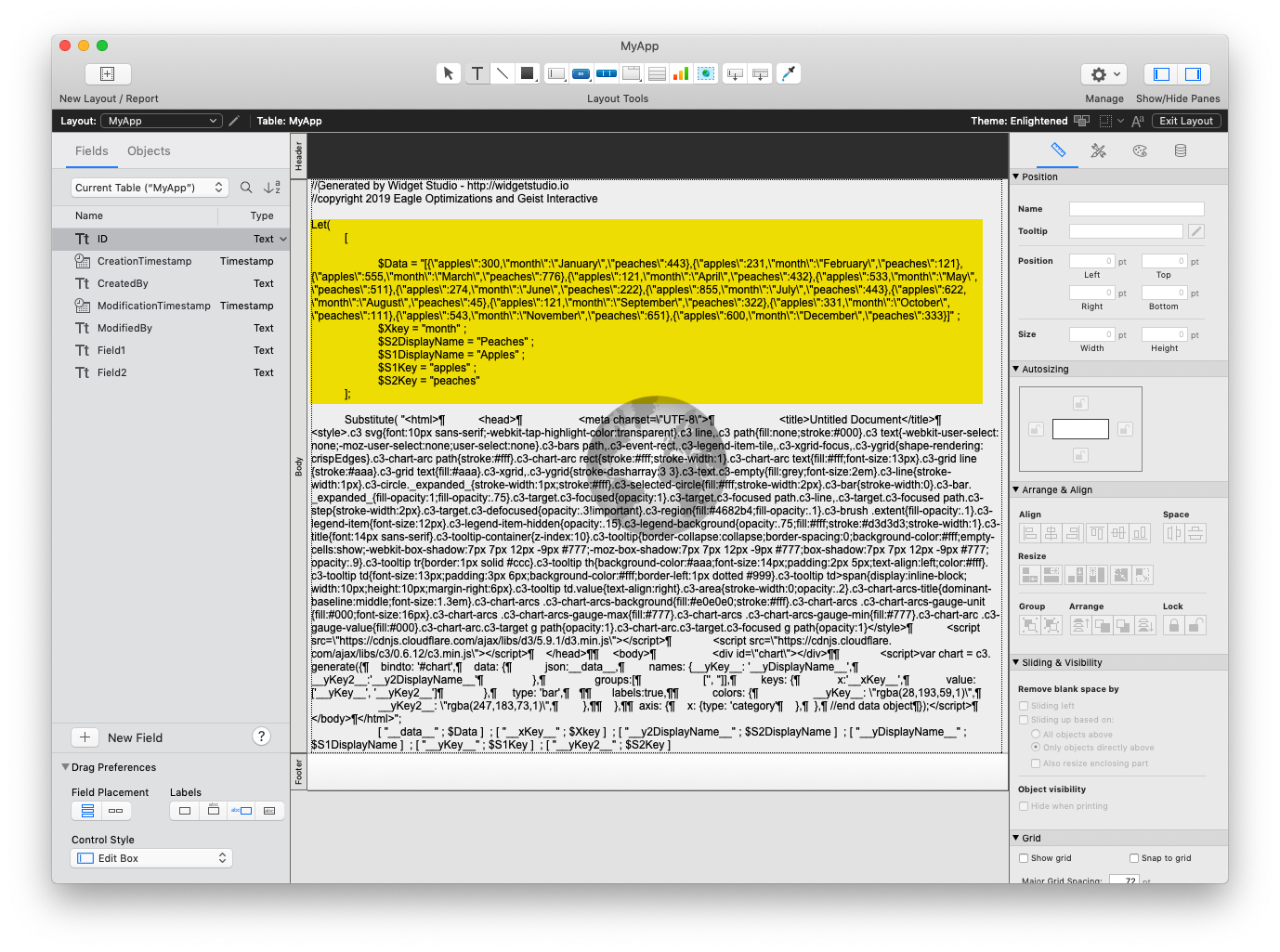Click the Field tool with down arrow
The image size is (1280, 952).
point(735,73)
